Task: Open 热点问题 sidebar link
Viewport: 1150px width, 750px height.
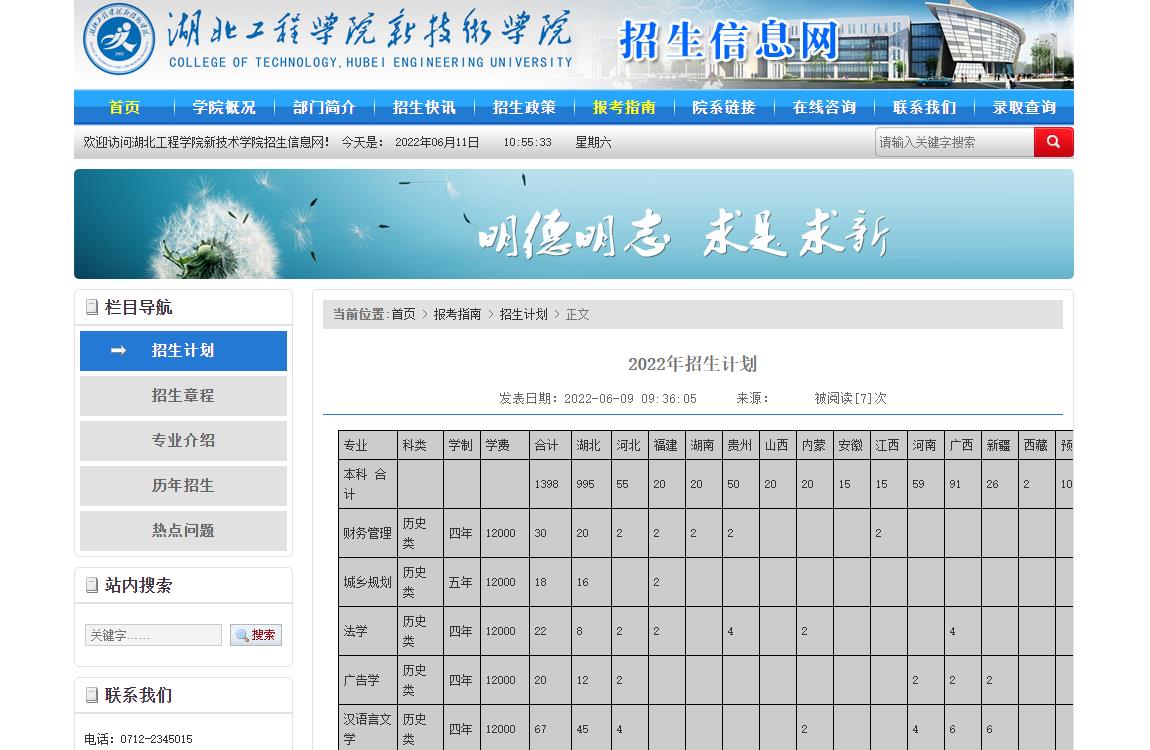Action: [x=183, y=530]
